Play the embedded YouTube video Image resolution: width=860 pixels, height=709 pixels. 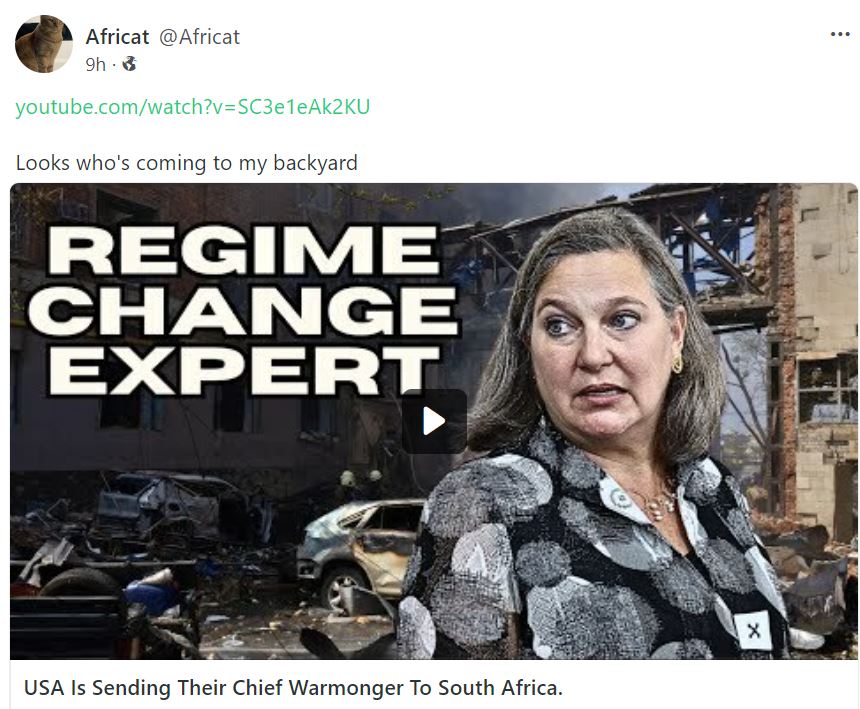coord(434,421)
